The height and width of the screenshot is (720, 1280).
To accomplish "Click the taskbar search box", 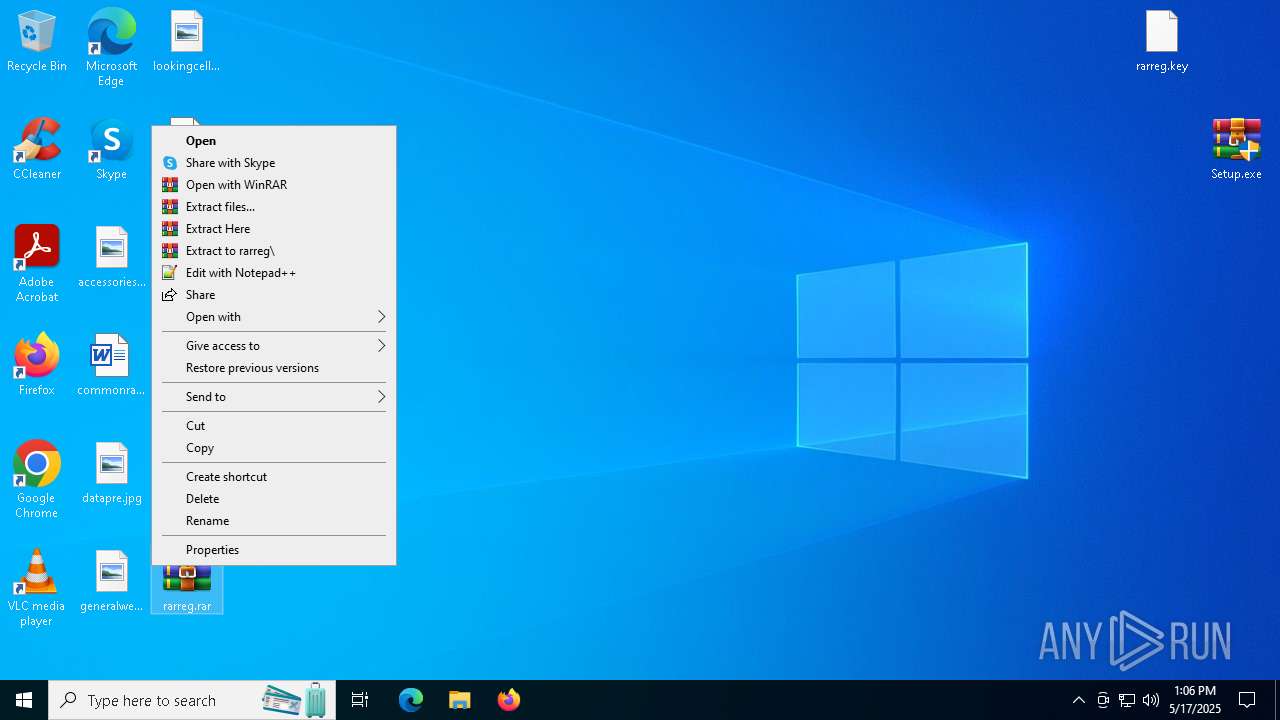I will pyautogui.click(x=194, y=700).
